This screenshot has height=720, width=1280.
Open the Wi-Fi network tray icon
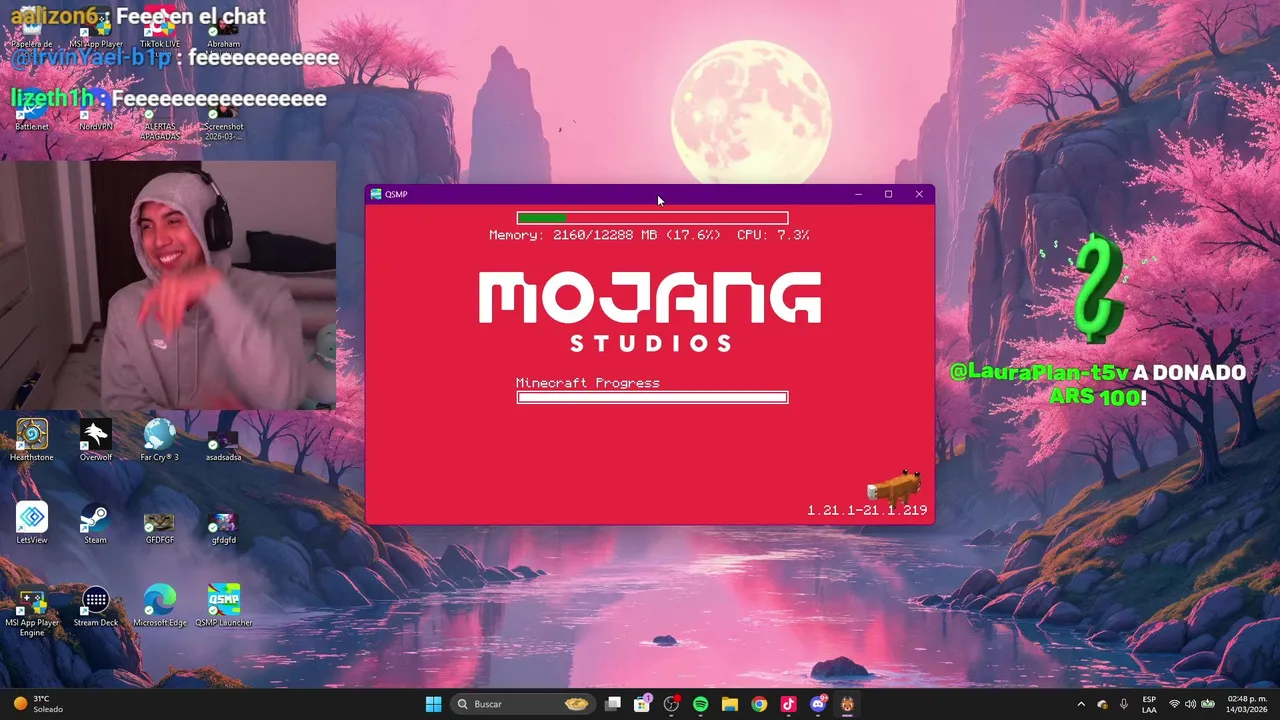[1174, 704]
